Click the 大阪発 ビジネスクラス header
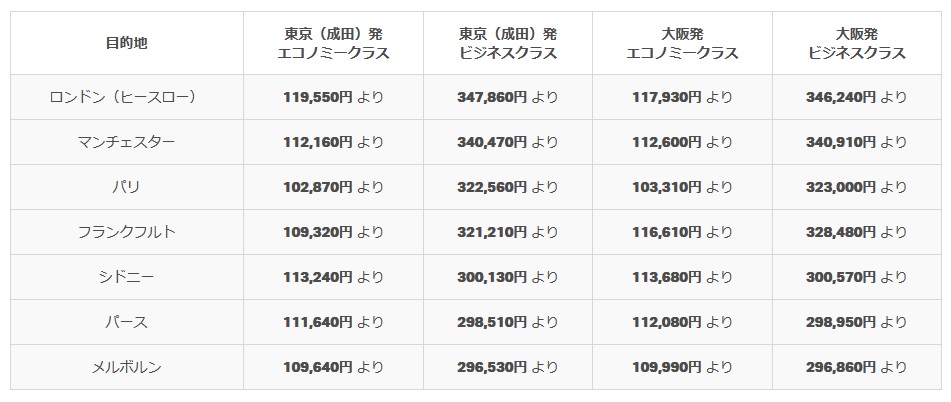 [857, 43]
